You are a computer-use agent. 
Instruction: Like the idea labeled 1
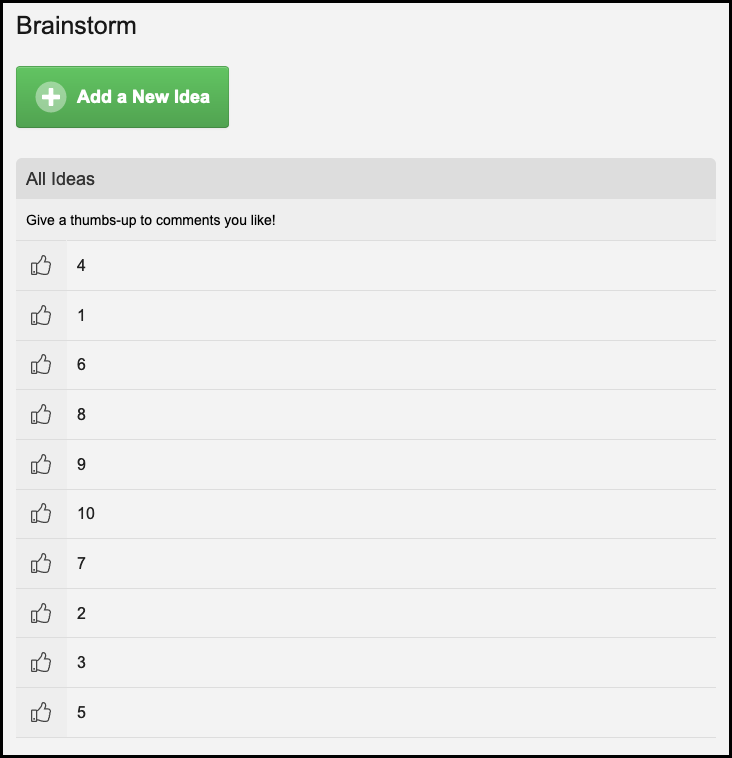click(41, 315)
